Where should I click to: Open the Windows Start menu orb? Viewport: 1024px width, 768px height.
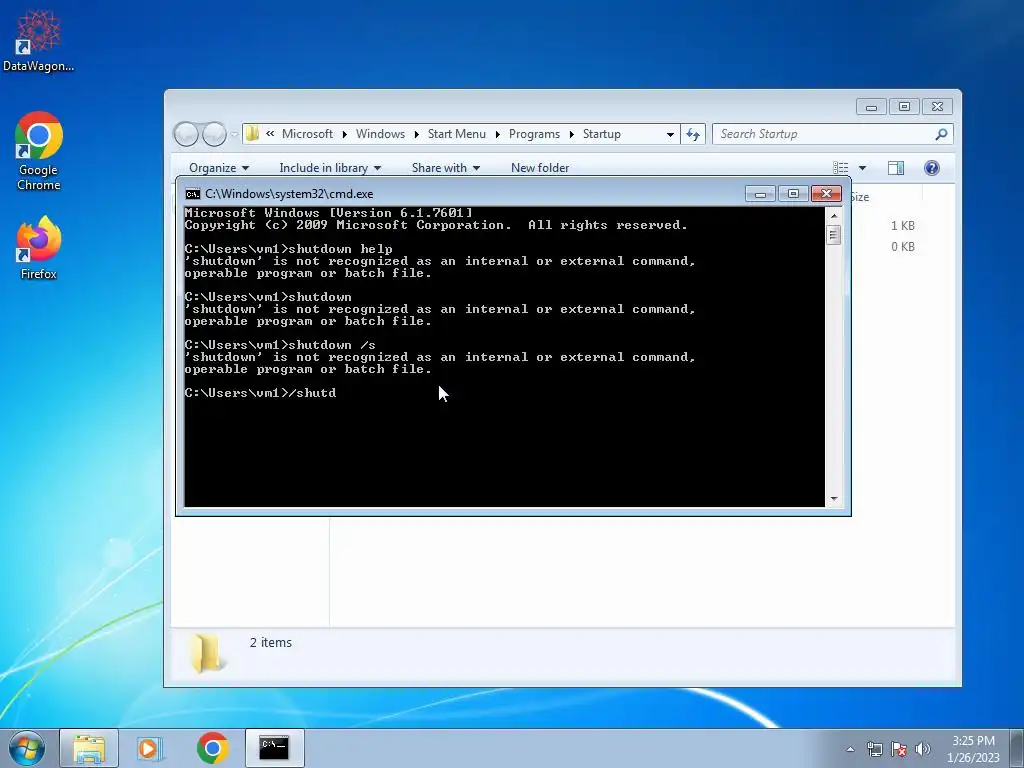pos(27,748)
